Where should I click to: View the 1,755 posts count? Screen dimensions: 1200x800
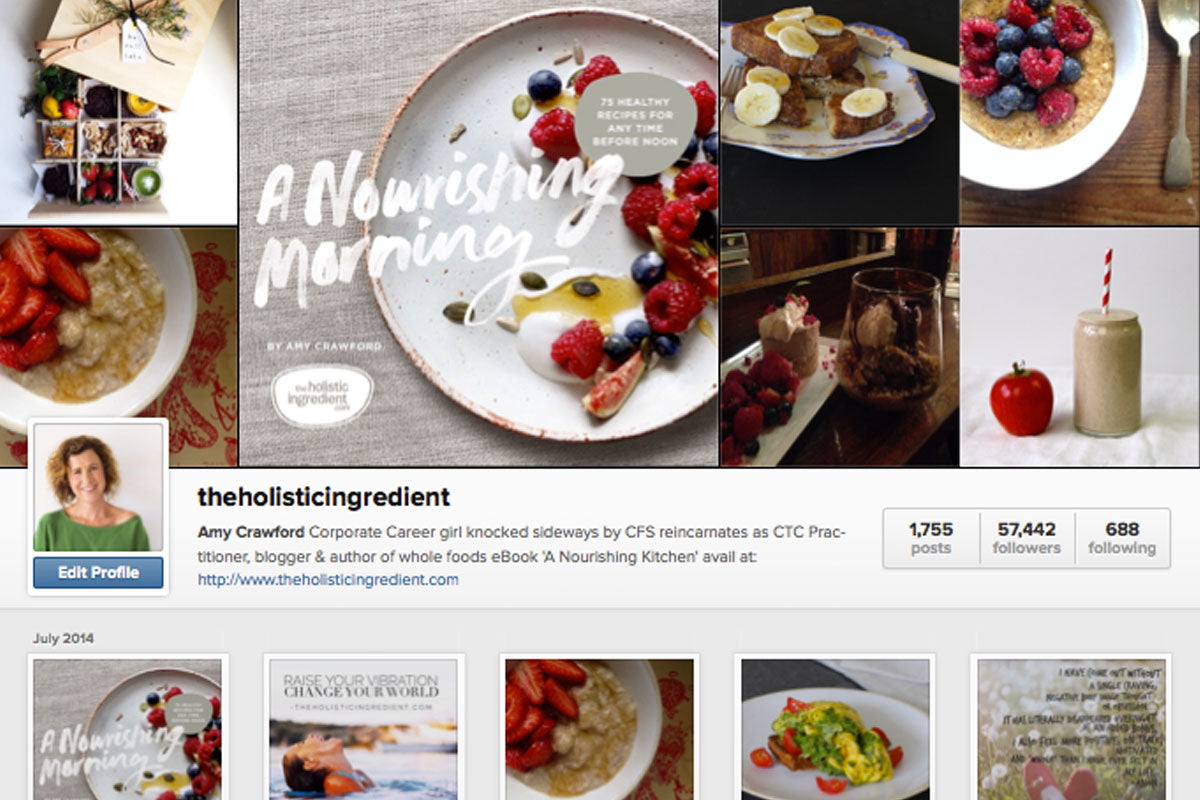tap(931, 538)
